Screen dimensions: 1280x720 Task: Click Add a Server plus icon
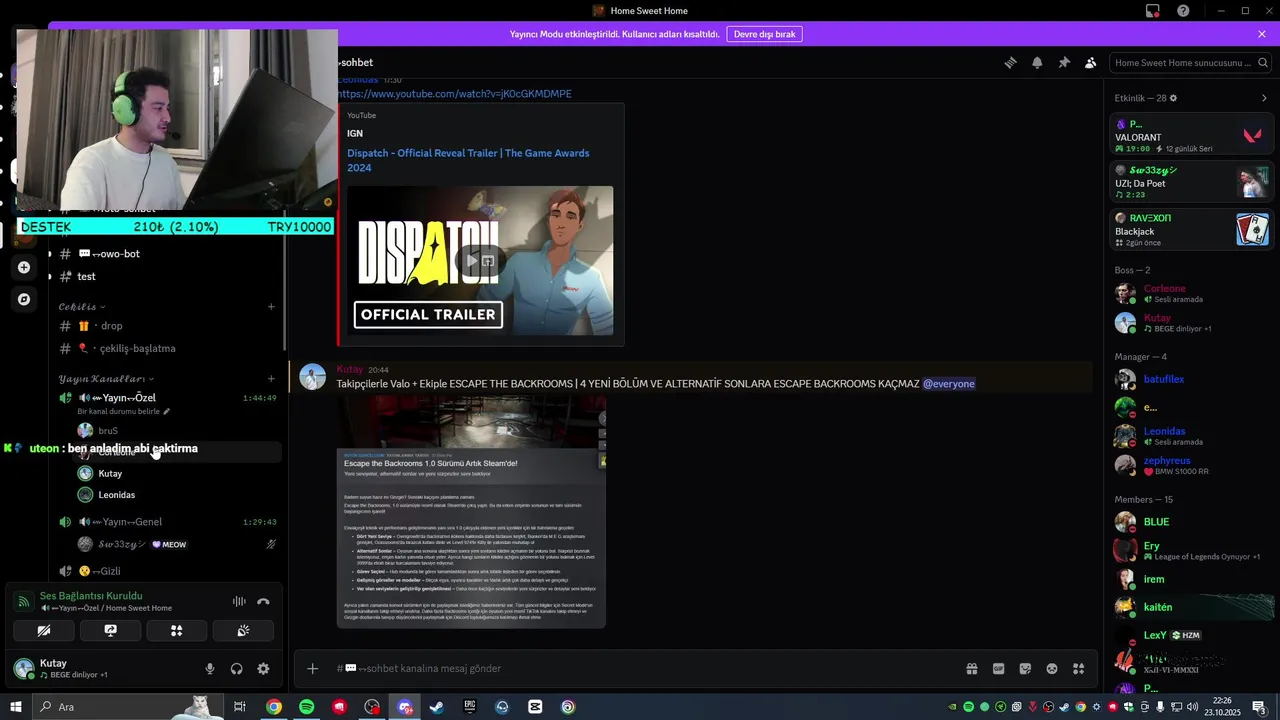click(x=24, y=267)
